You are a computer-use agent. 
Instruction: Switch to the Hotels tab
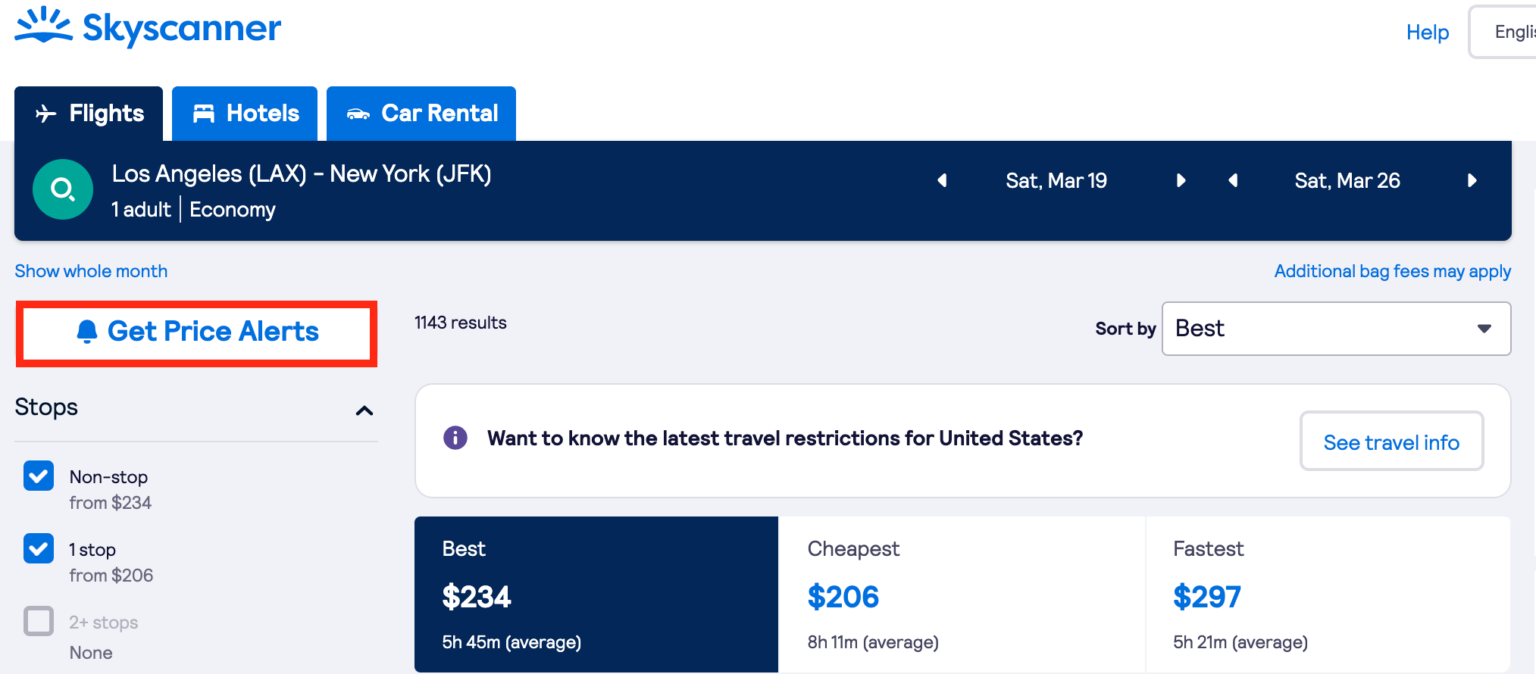point(244,113)
